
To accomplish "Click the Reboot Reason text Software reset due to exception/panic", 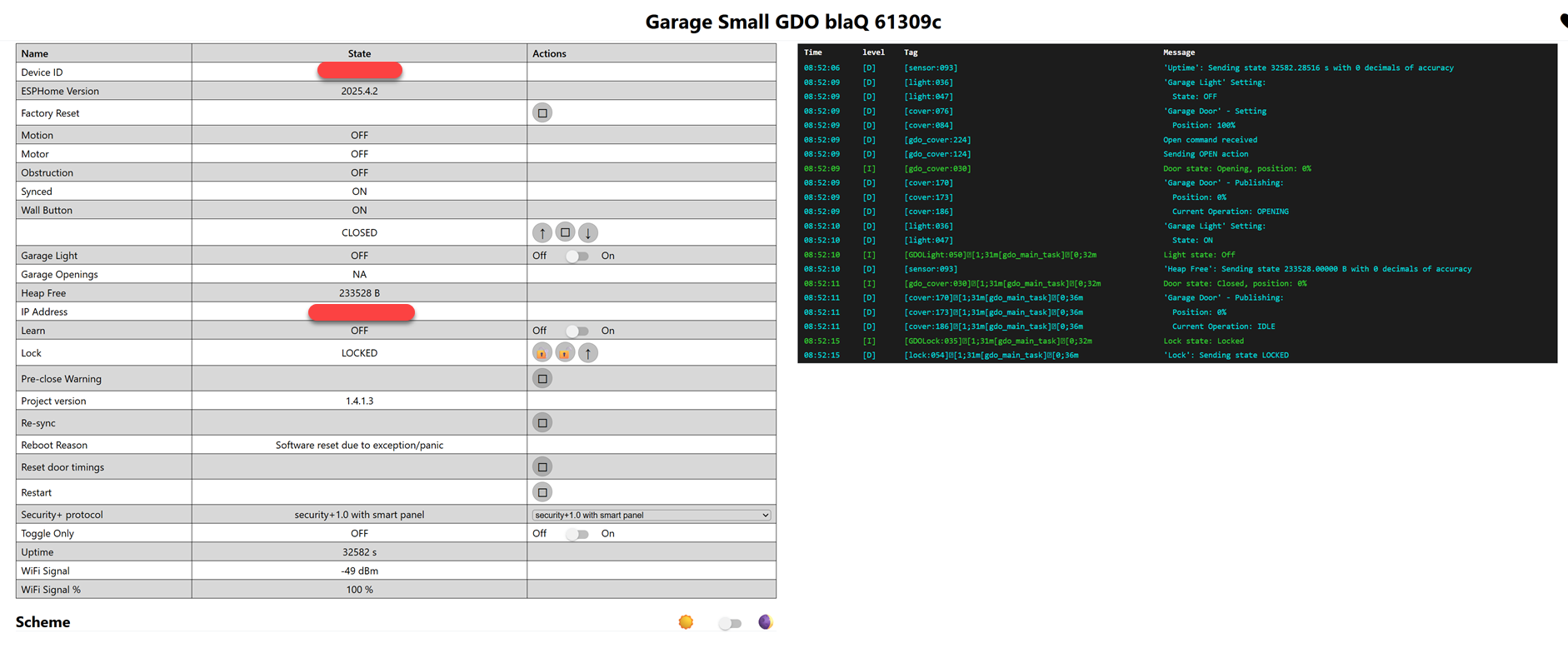I will click(359, 446).
